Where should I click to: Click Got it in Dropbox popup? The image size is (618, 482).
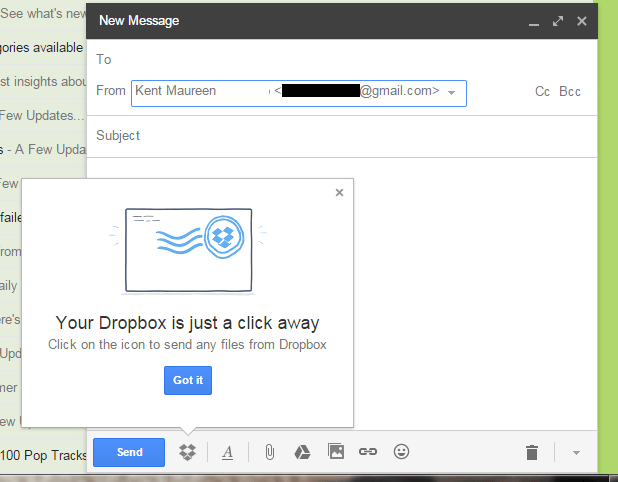(x=188, y=380)
